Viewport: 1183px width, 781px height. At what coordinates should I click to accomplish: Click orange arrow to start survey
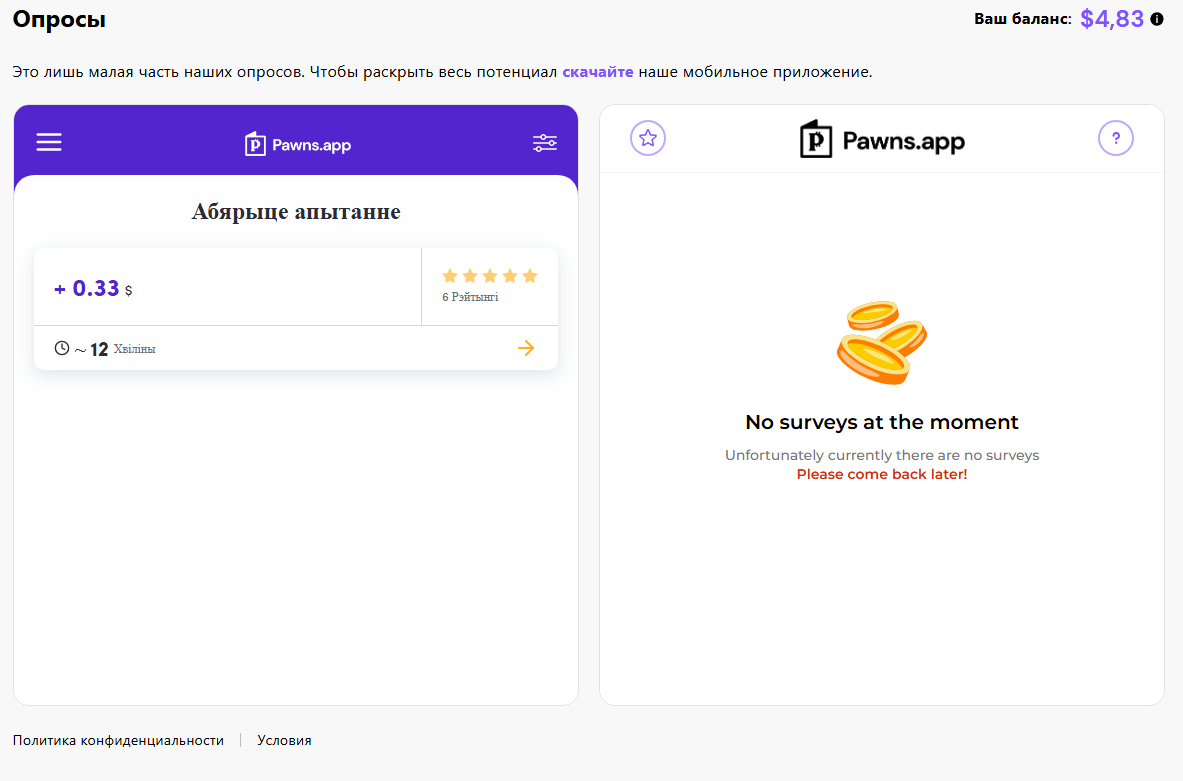click(x=526, y=348)
